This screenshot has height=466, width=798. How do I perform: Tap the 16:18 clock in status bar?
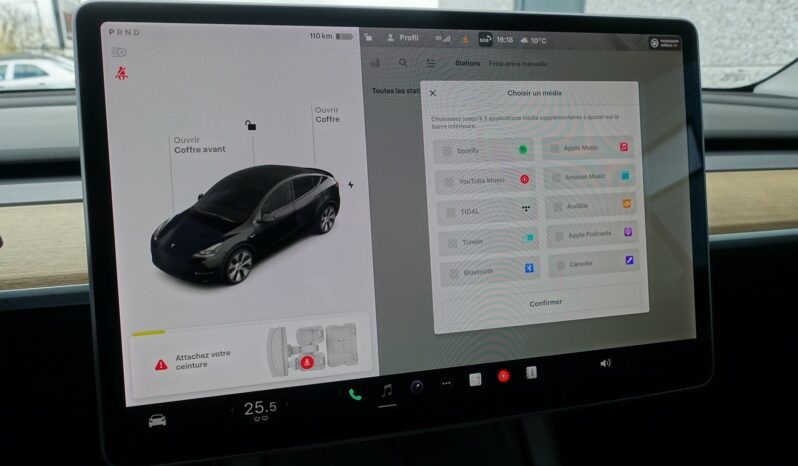505,40
